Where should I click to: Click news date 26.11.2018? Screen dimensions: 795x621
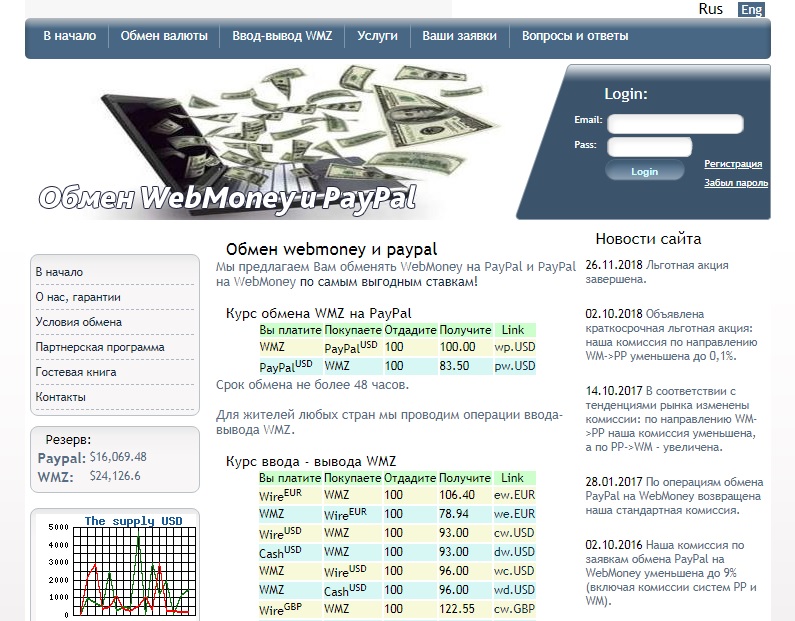pyautogui.click(x=613, y=265)
